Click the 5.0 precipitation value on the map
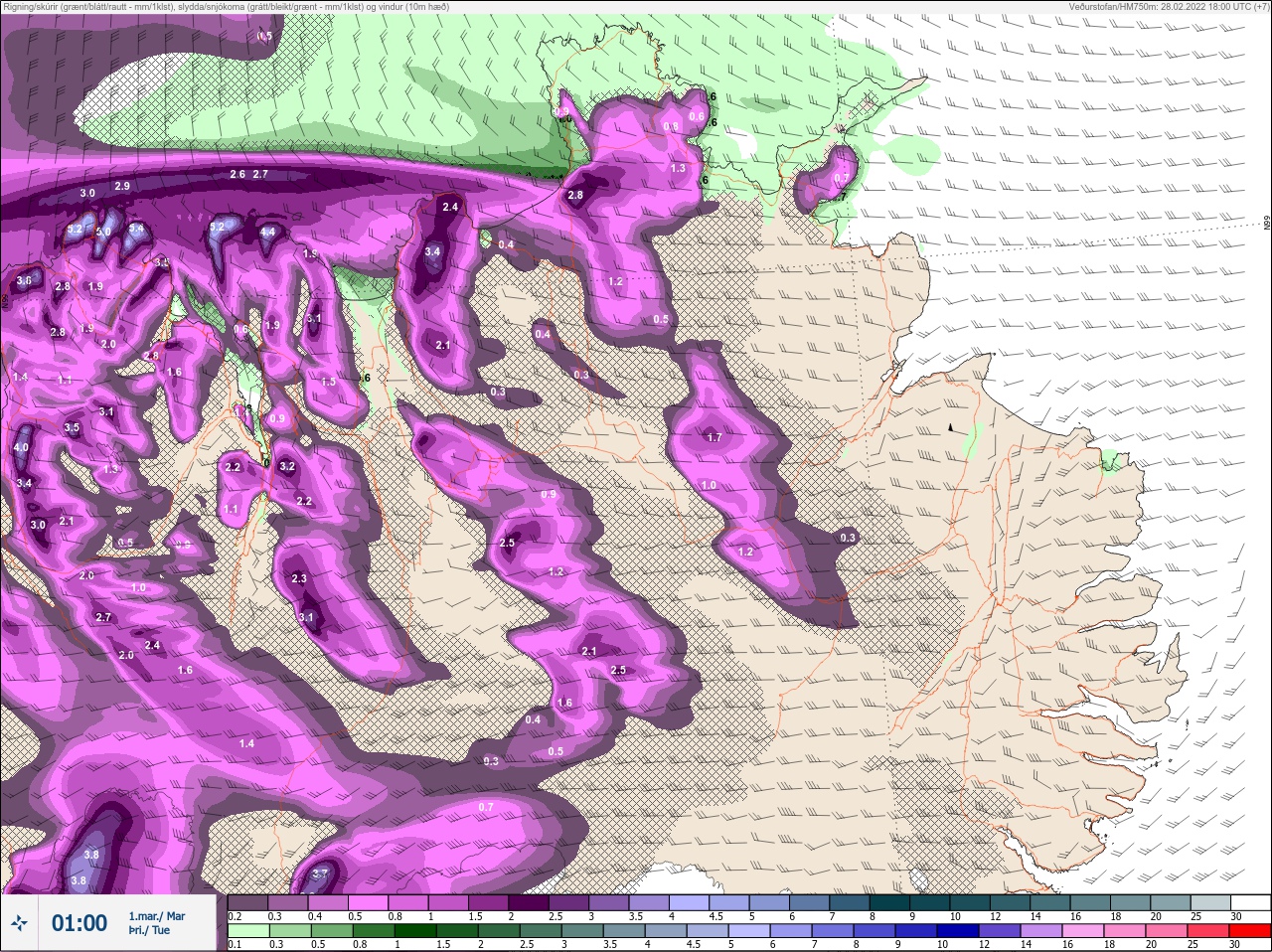1272x952 pixels. (x=103, y=232)
